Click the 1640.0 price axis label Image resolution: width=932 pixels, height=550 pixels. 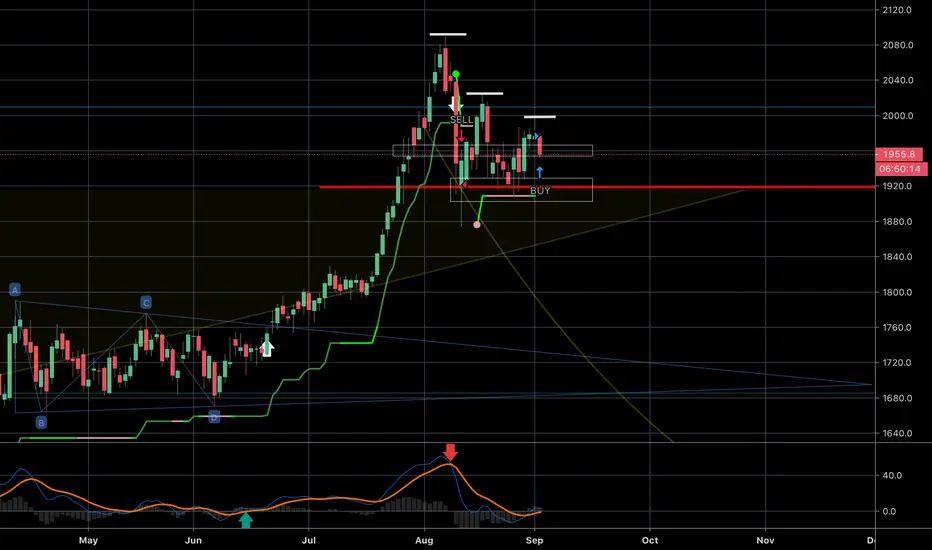[898, 433]
